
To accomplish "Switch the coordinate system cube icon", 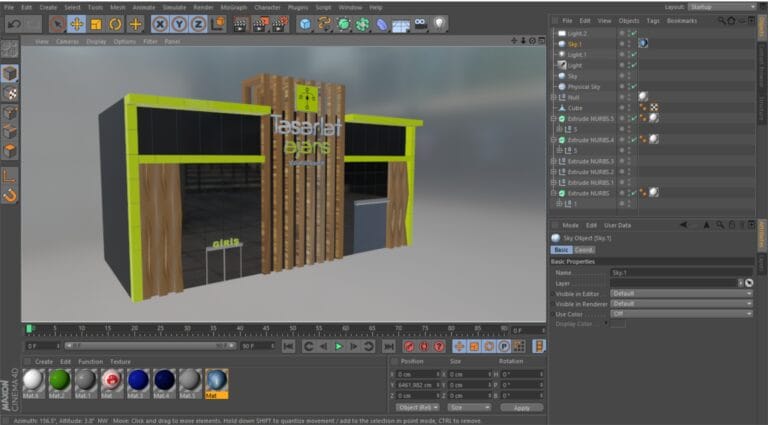I will [x=218, y=24].
